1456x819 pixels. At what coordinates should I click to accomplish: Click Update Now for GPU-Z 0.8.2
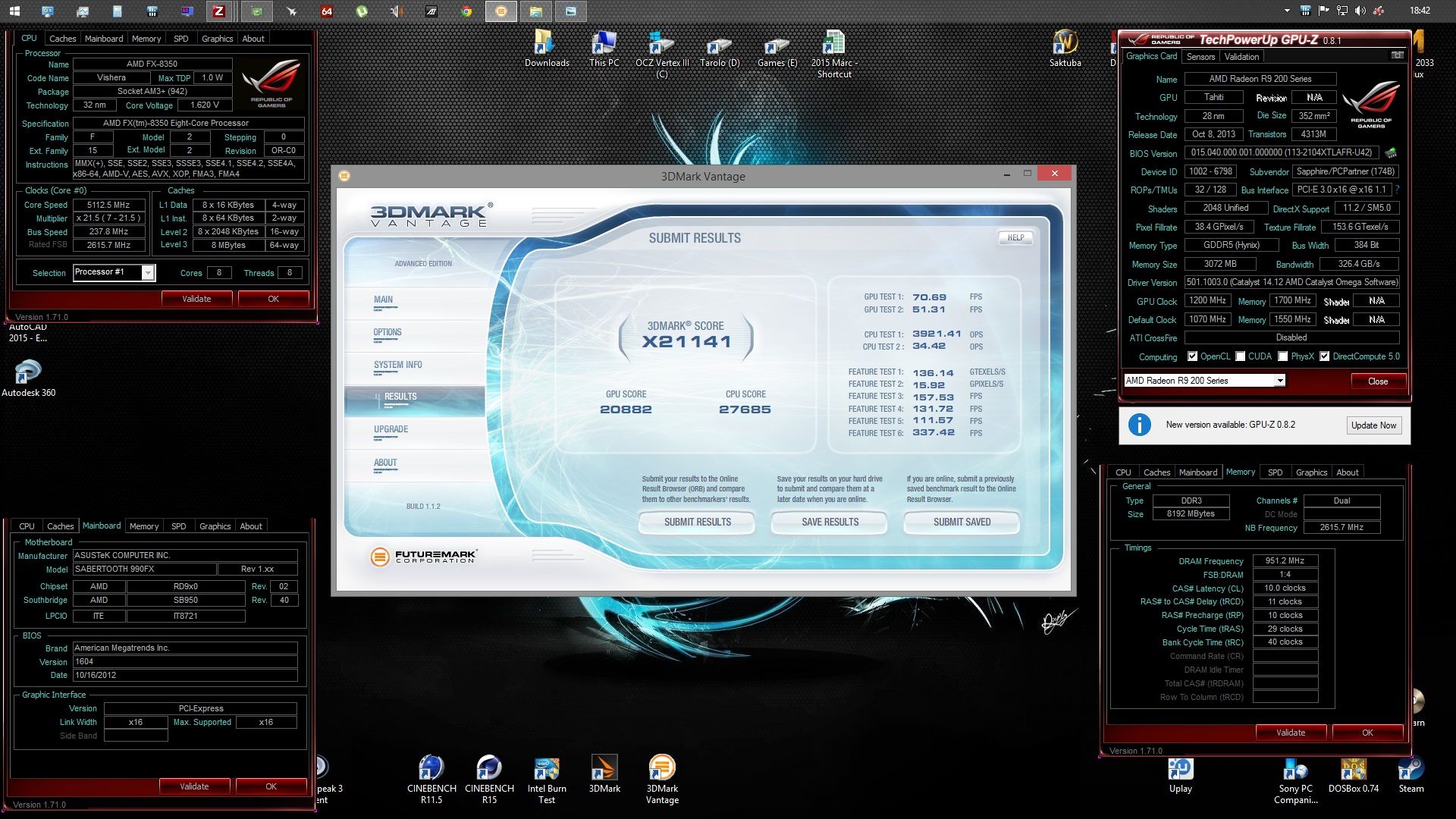pyautogui.click(x=1373, y=425)
